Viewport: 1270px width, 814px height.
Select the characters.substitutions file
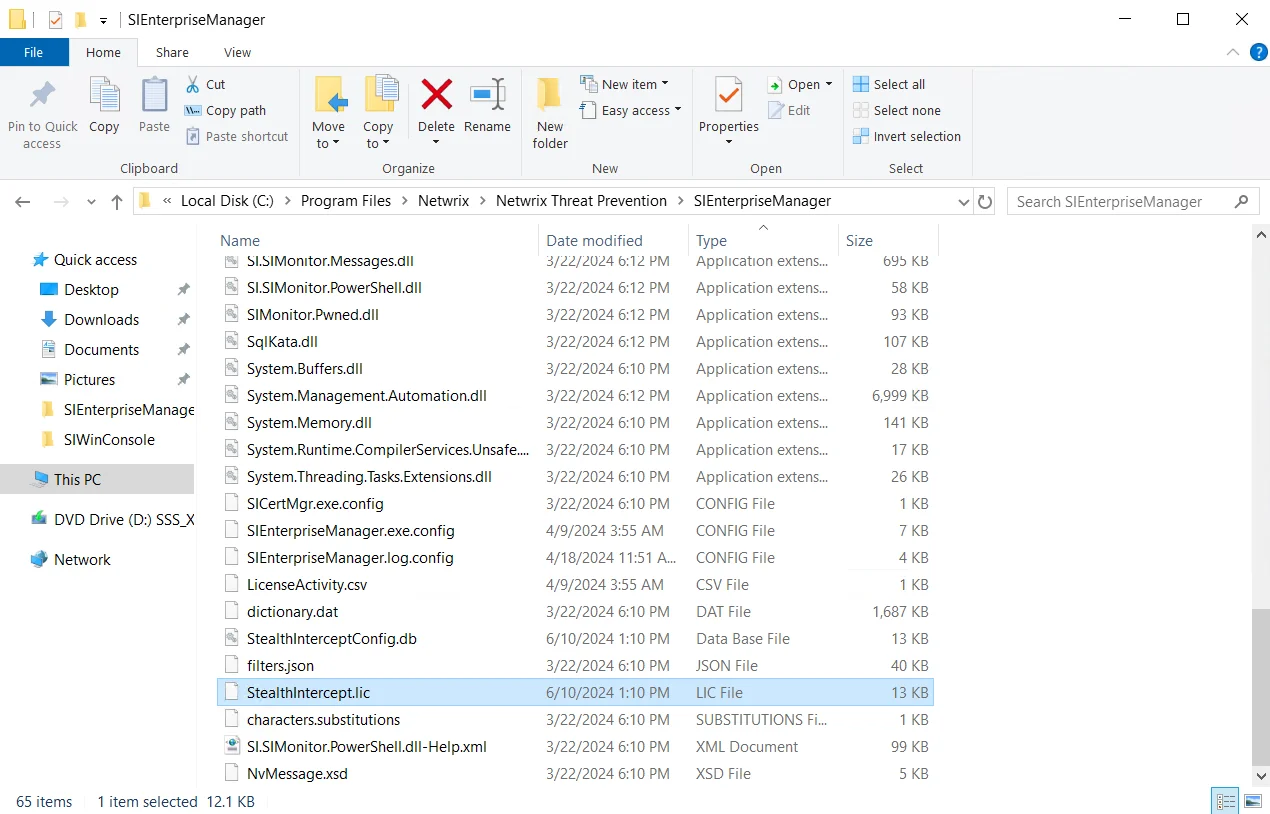click(323, 719)
